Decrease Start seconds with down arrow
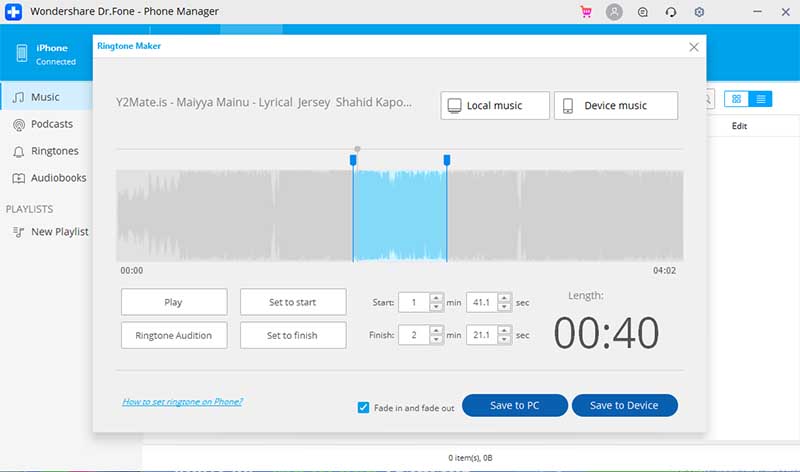This screenshot has height=472, width=800. click(x=504, y=307)
